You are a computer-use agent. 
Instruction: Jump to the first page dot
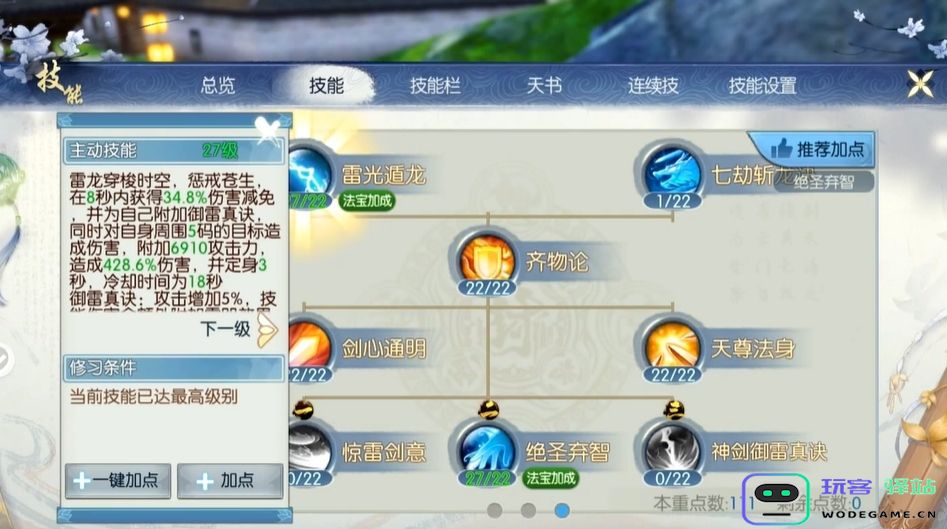click(495, 510)
